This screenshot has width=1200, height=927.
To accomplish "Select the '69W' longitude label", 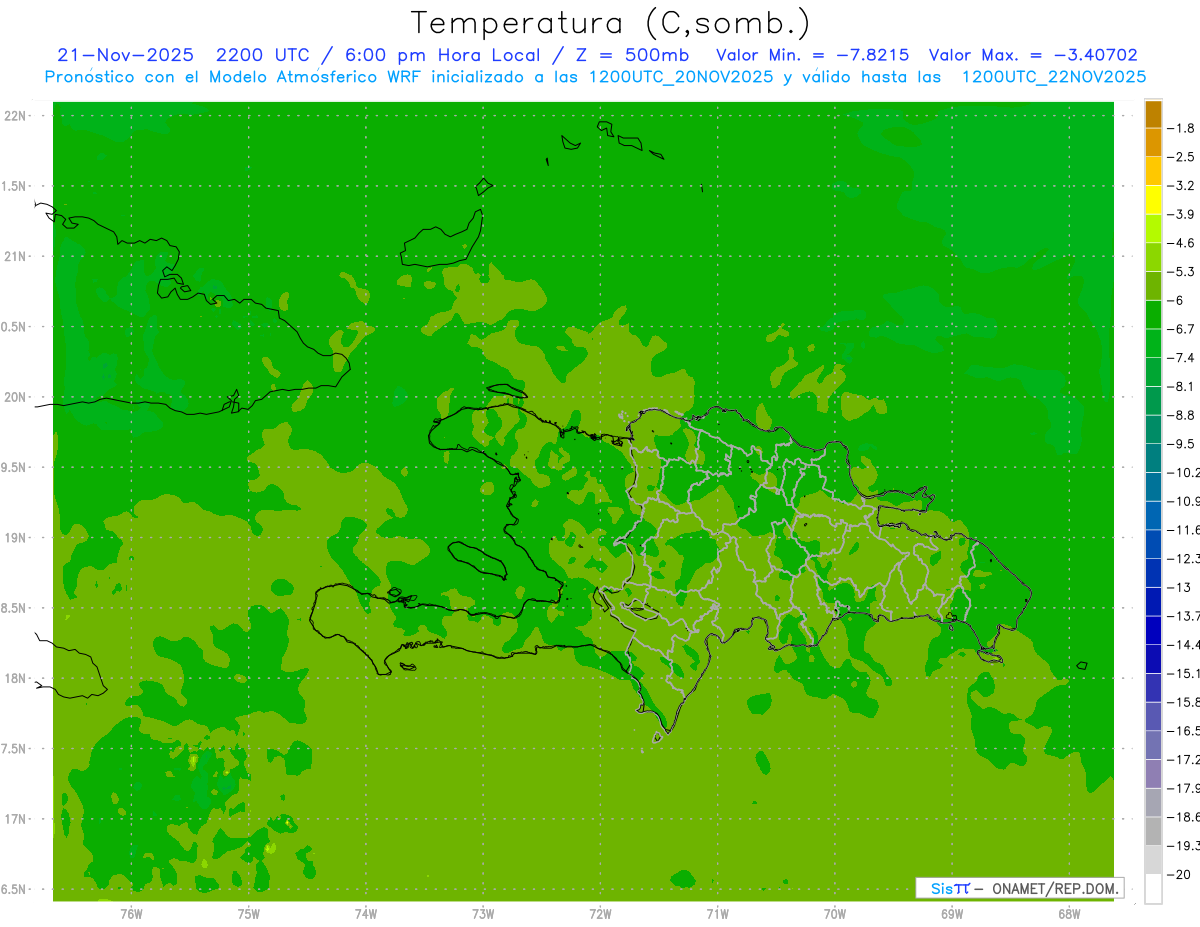I will (x=952, y=914).
